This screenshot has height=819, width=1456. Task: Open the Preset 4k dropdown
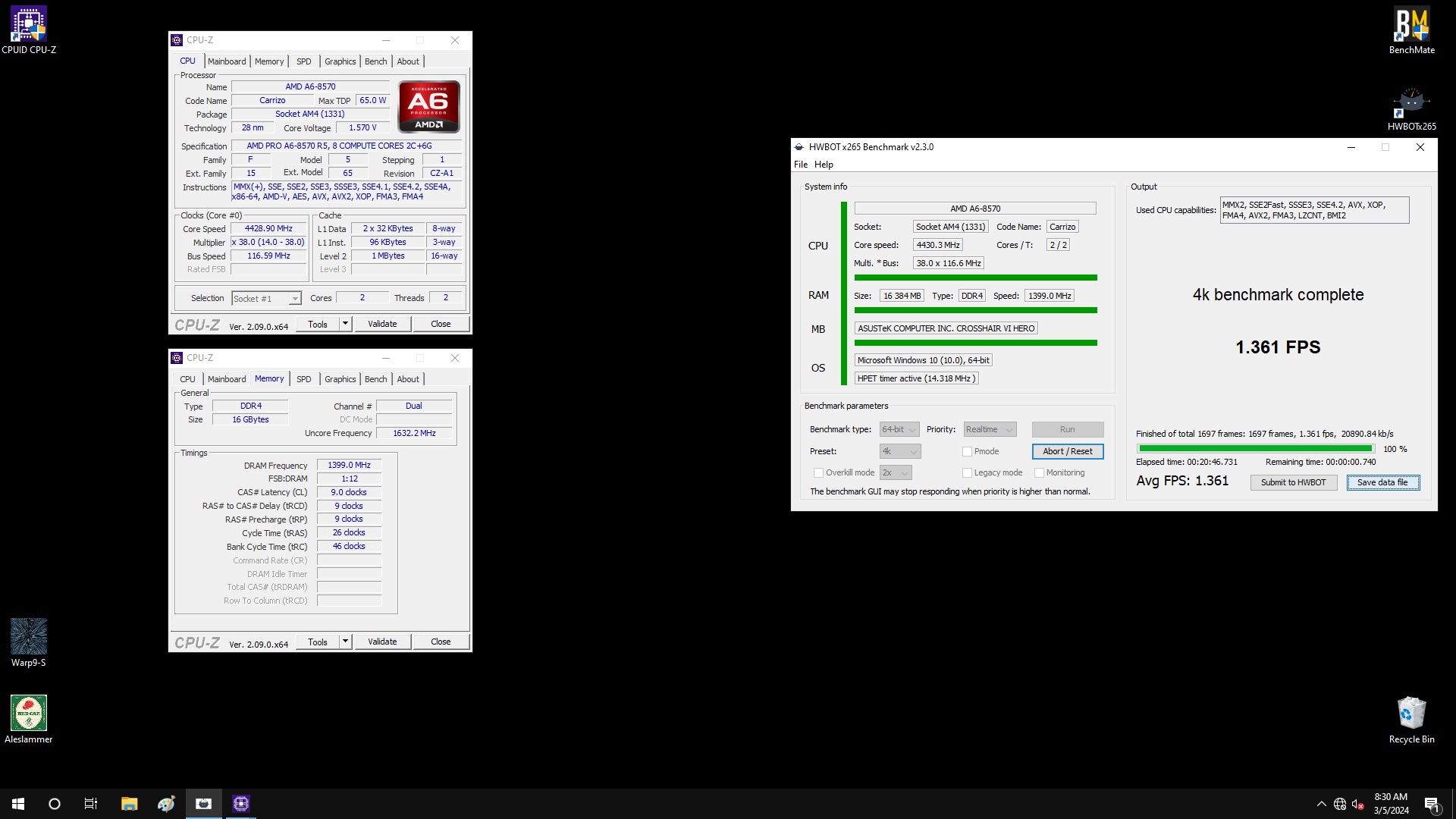[899, 451]
